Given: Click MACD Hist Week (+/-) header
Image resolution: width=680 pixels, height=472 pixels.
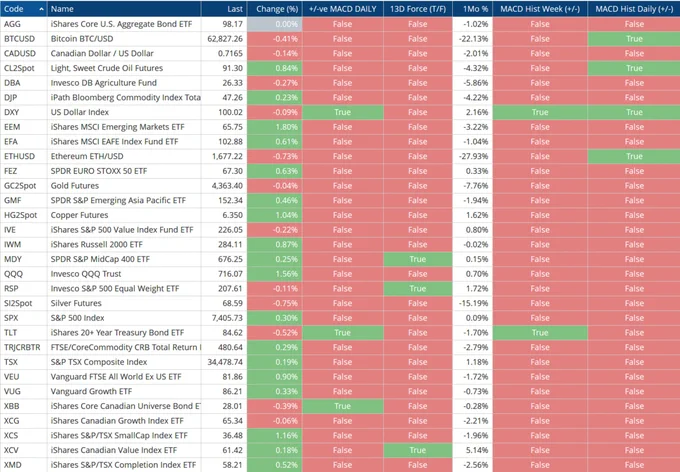Looking at the screenshot, I should [540, 9].
